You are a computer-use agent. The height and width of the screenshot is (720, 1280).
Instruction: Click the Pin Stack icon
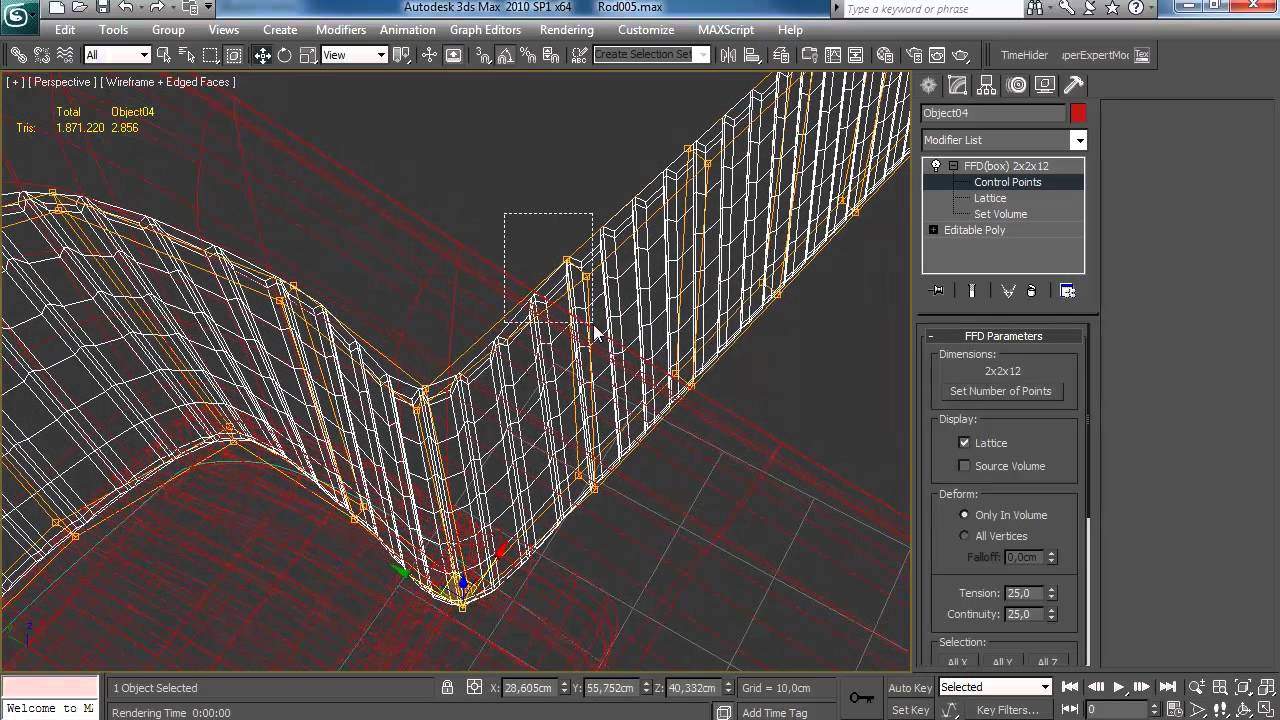937,291
